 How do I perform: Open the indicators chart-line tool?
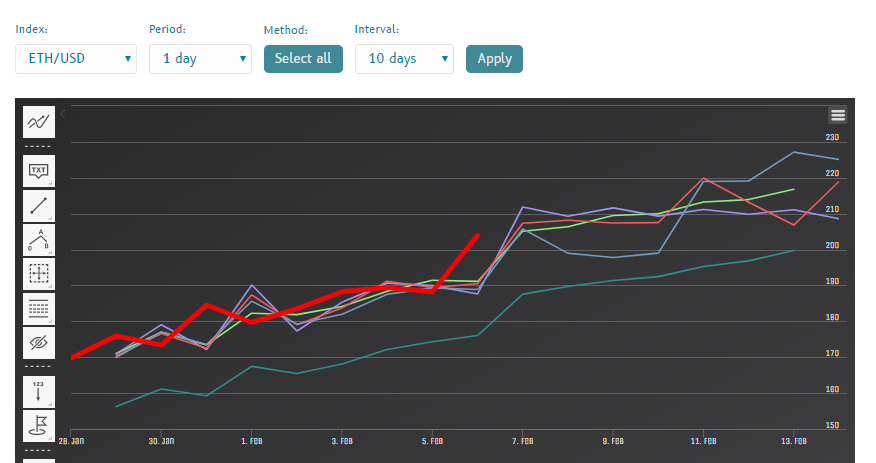click(x=39, y=122)
